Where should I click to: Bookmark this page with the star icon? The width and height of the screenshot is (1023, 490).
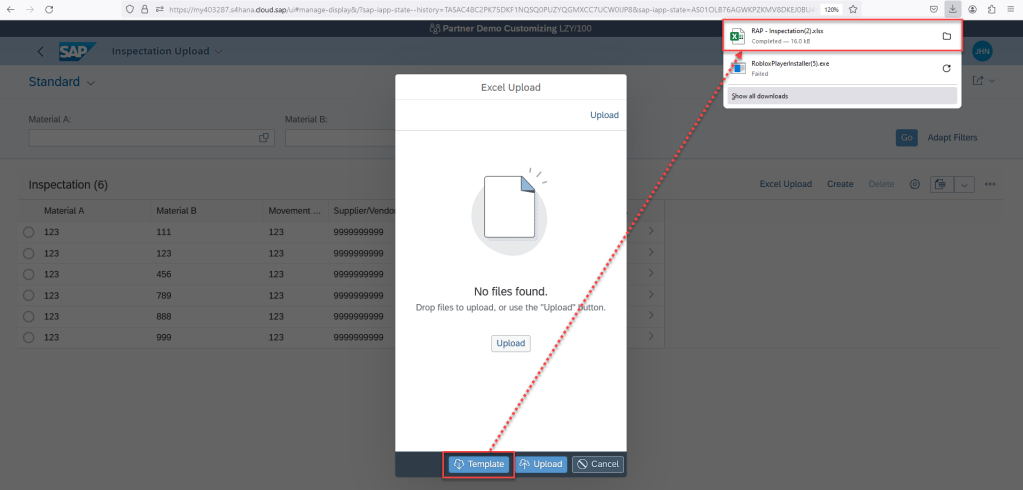point(853,9)
